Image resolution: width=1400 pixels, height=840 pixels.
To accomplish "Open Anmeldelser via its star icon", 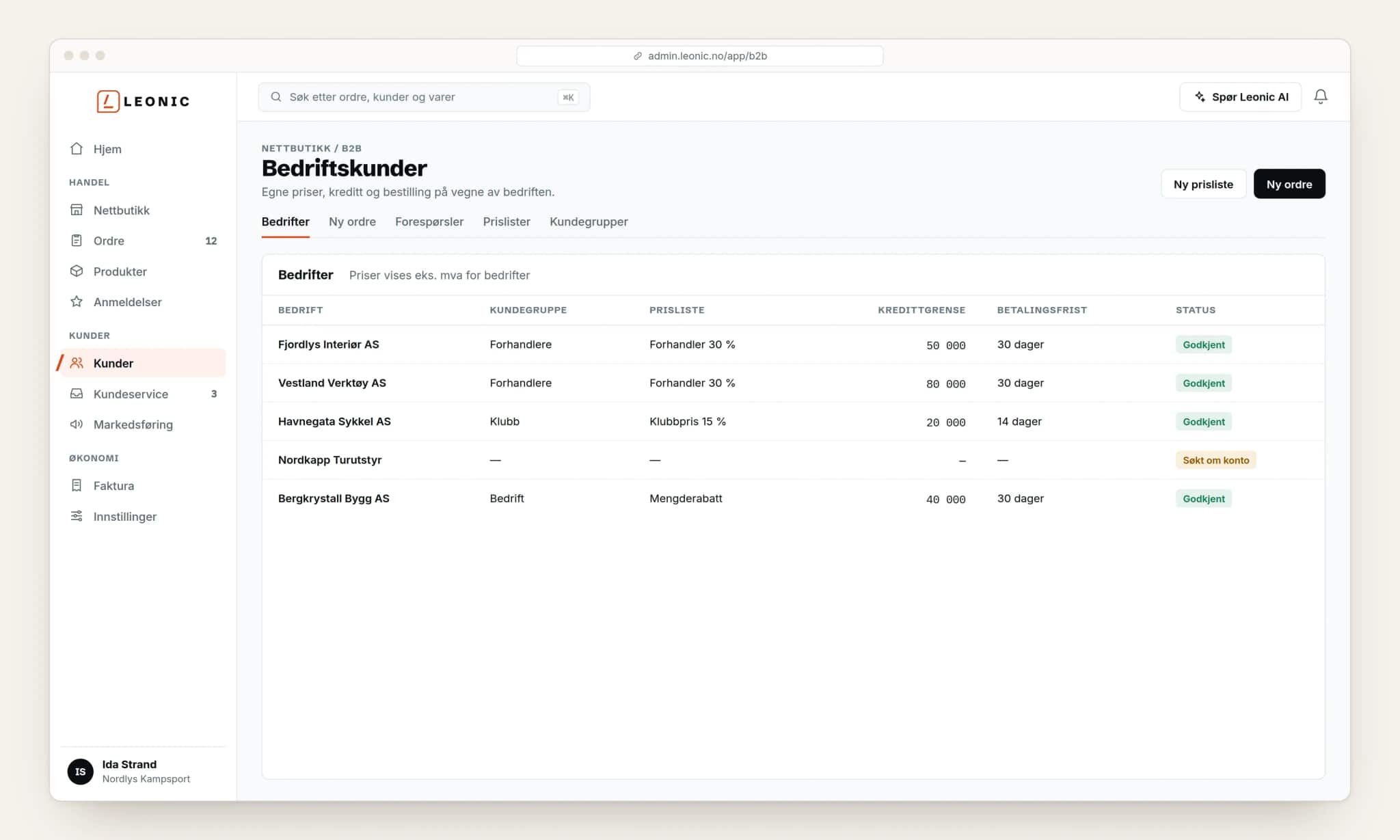I will point(77,301).
